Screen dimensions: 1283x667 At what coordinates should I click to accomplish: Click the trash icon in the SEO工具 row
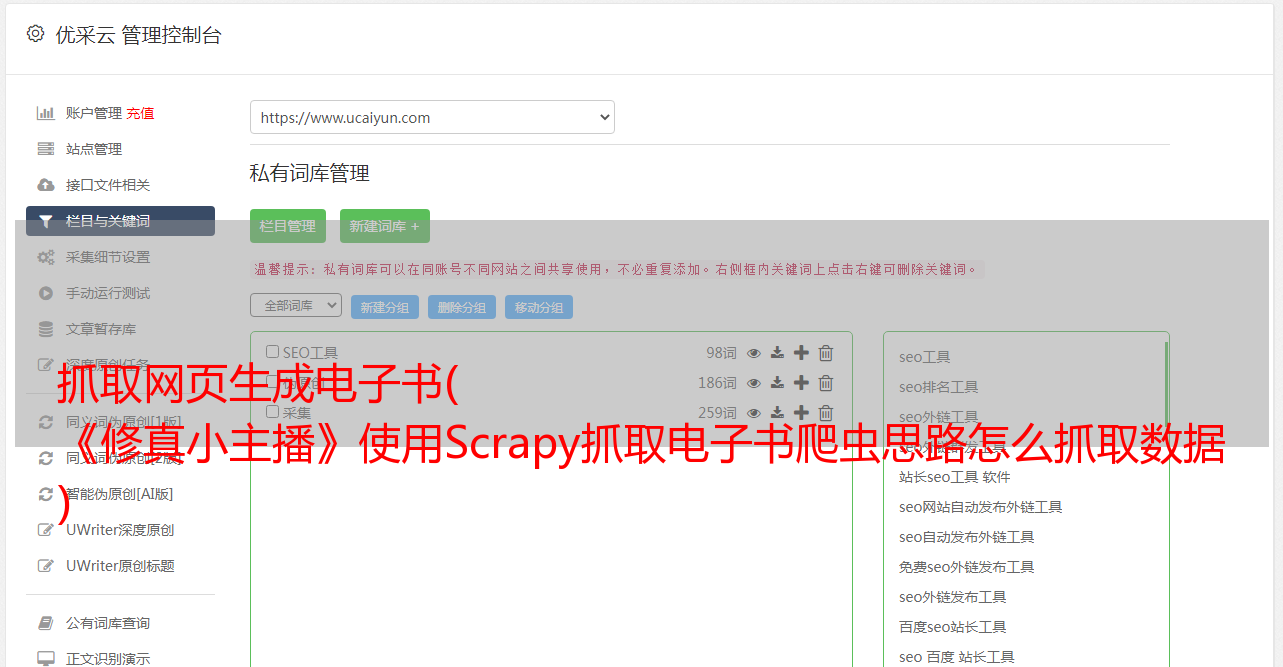point(826,353)
